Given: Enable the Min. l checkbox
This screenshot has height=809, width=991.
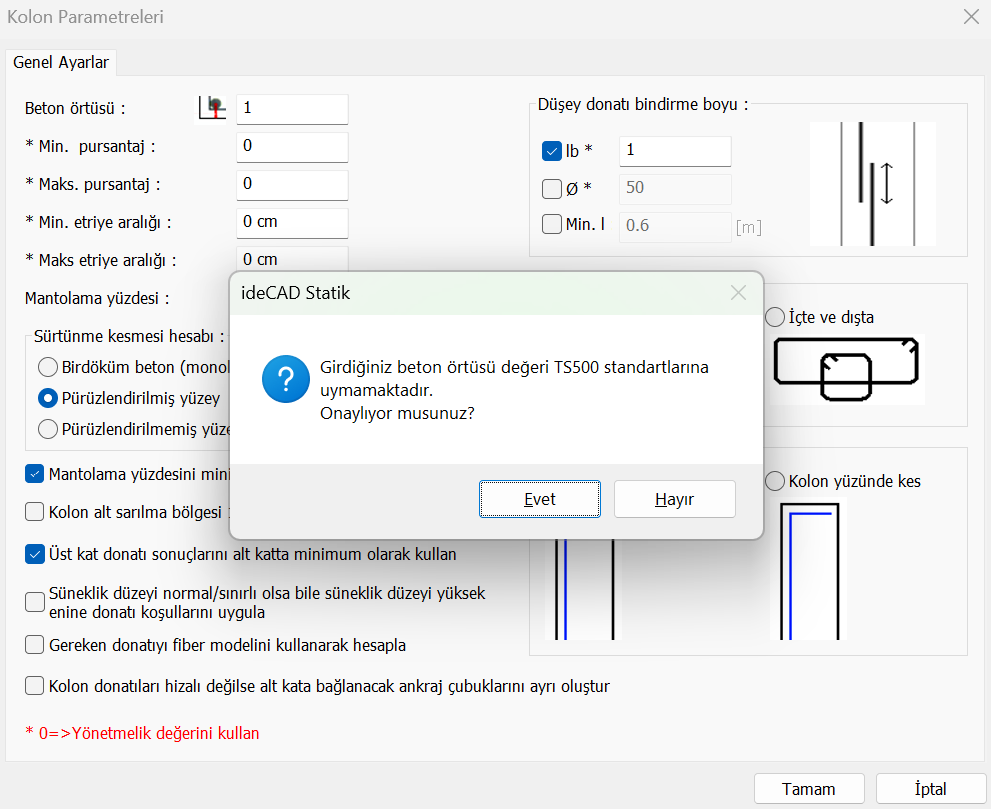Looking at the screenshot, I should tap(551, 225).
